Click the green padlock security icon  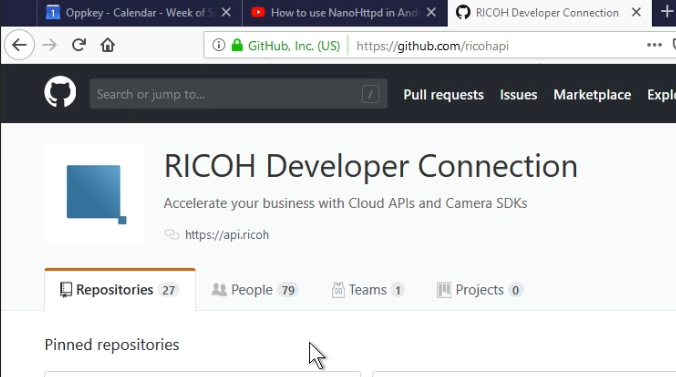click(x=237, y=45)
